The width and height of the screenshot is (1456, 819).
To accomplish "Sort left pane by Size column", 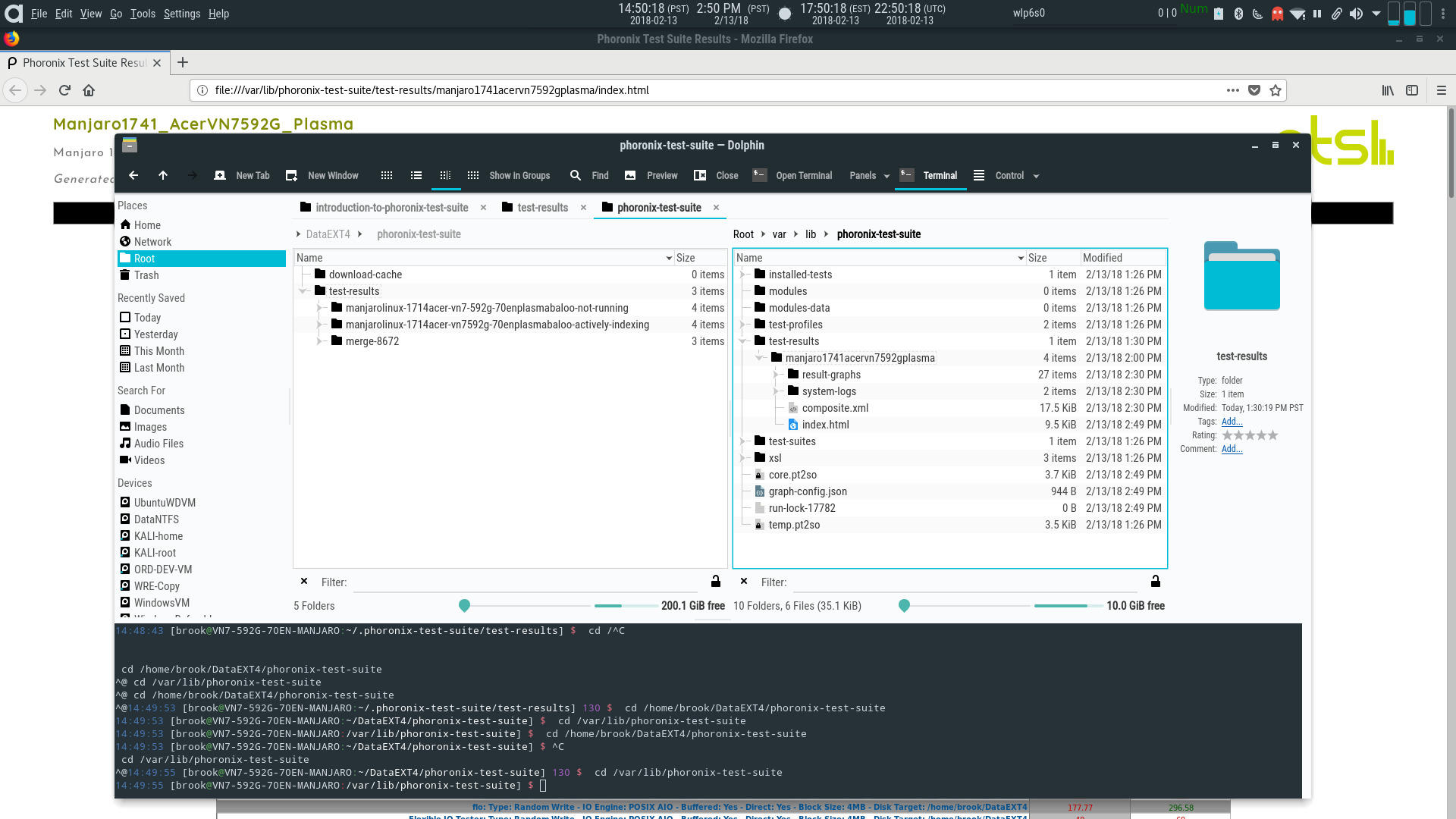I will pos(700,258).
